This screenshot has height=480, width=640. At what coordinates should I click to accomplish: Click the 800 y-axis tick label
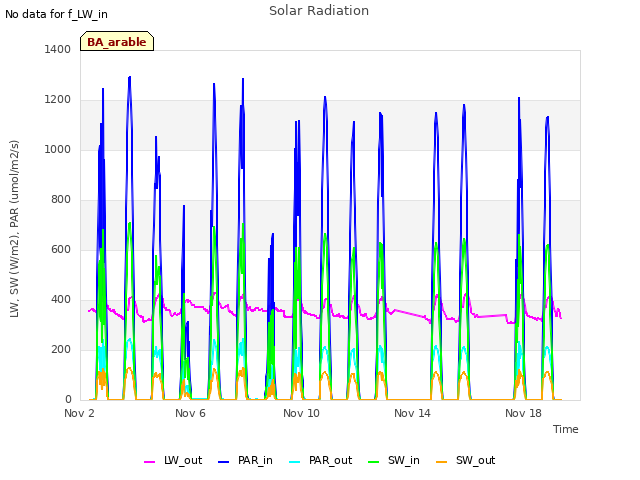point(61,200)
